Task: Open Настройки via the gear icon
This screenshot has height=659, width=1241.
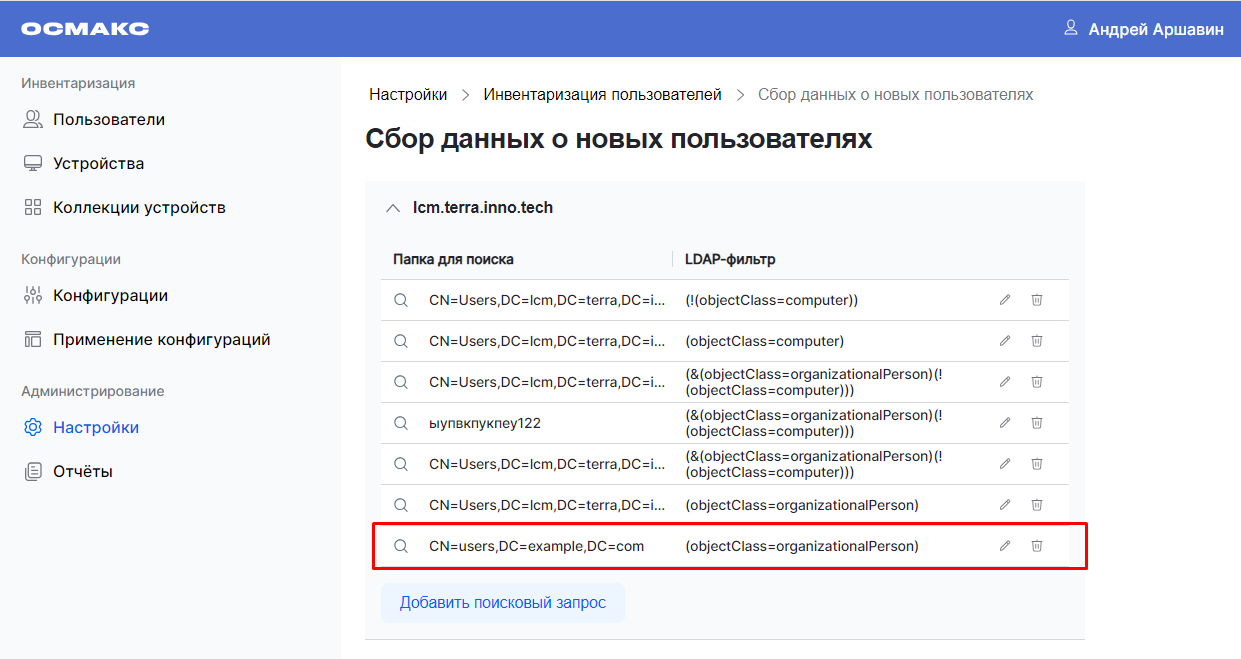Action: 31,426
